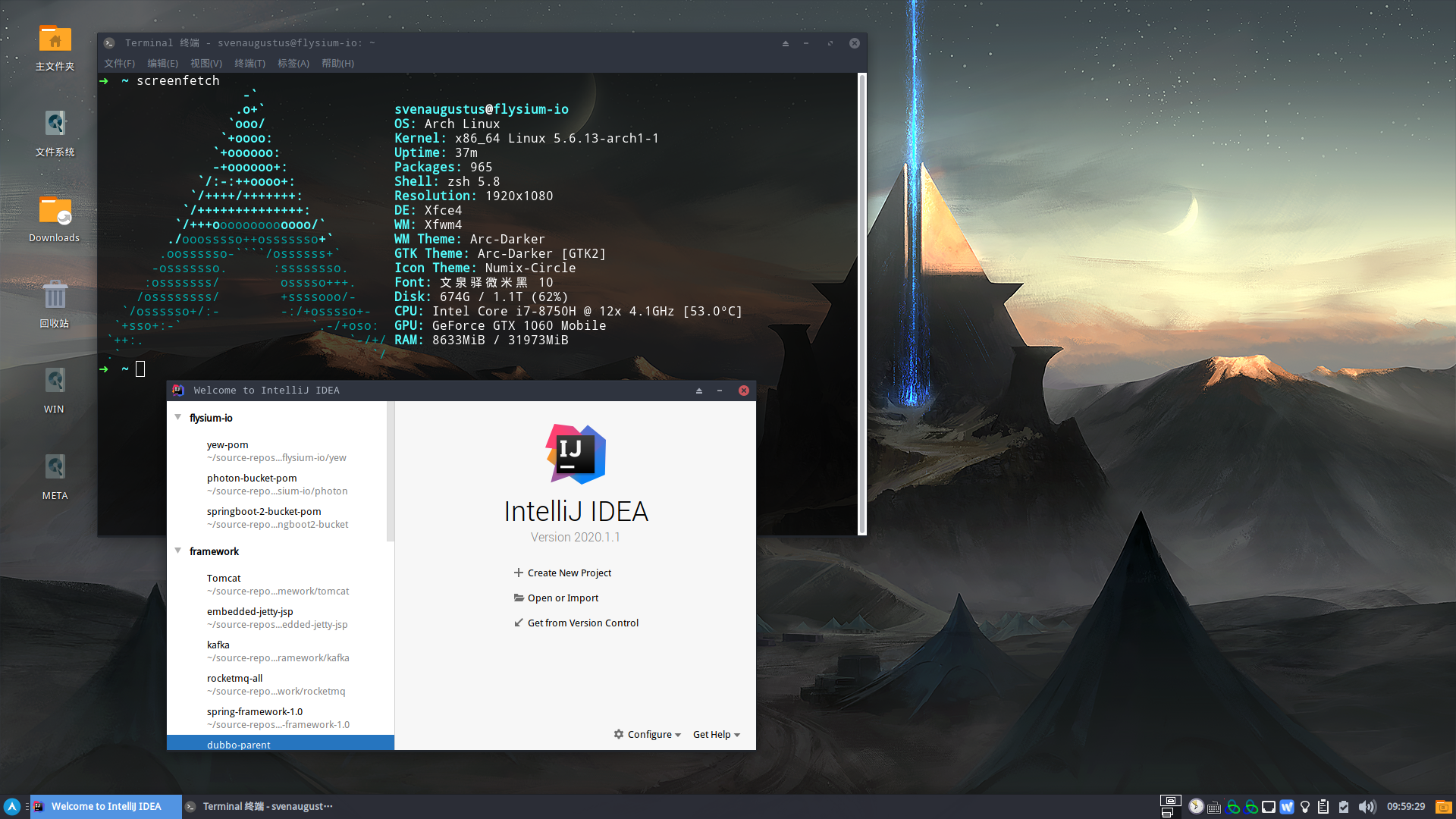The width and height of the screenshot is (1456, 819).
Task: Click the volume speaker tray icon
Action: pos(1367,807)
